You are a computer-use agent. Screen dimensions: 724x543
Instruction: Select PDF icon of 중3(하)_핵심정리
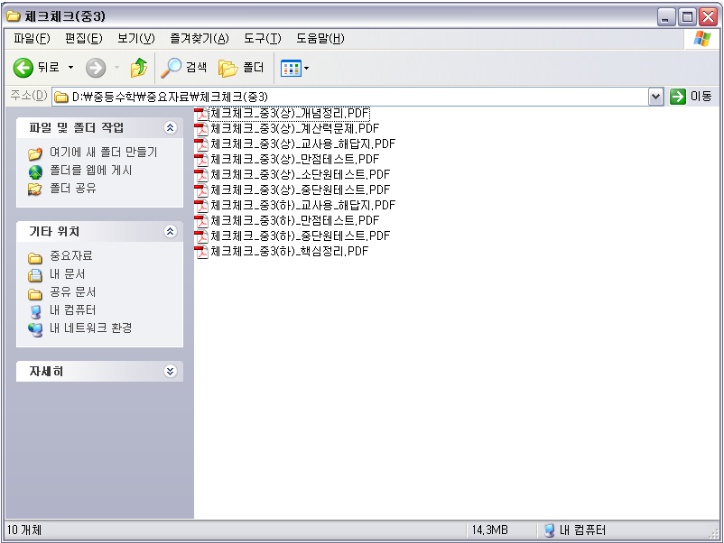201,252
